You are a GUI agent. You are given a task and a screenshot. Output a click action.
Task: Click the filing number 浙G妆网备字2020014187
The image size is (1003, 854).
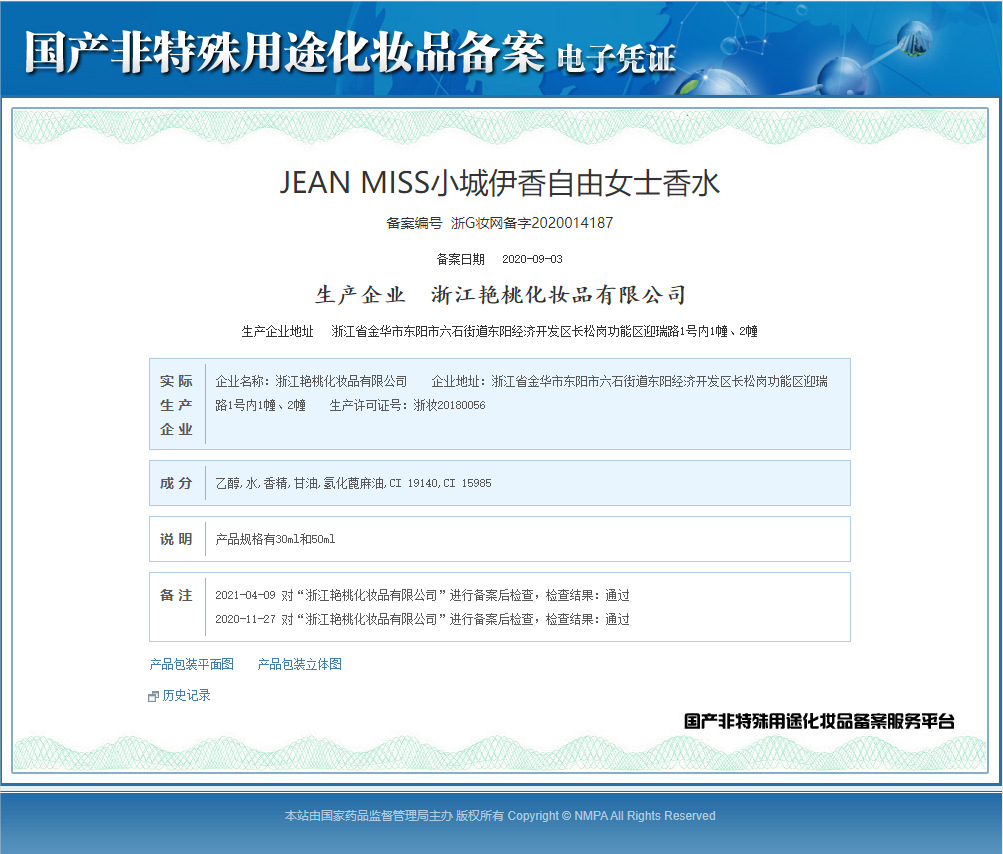[x=532, y=223]
